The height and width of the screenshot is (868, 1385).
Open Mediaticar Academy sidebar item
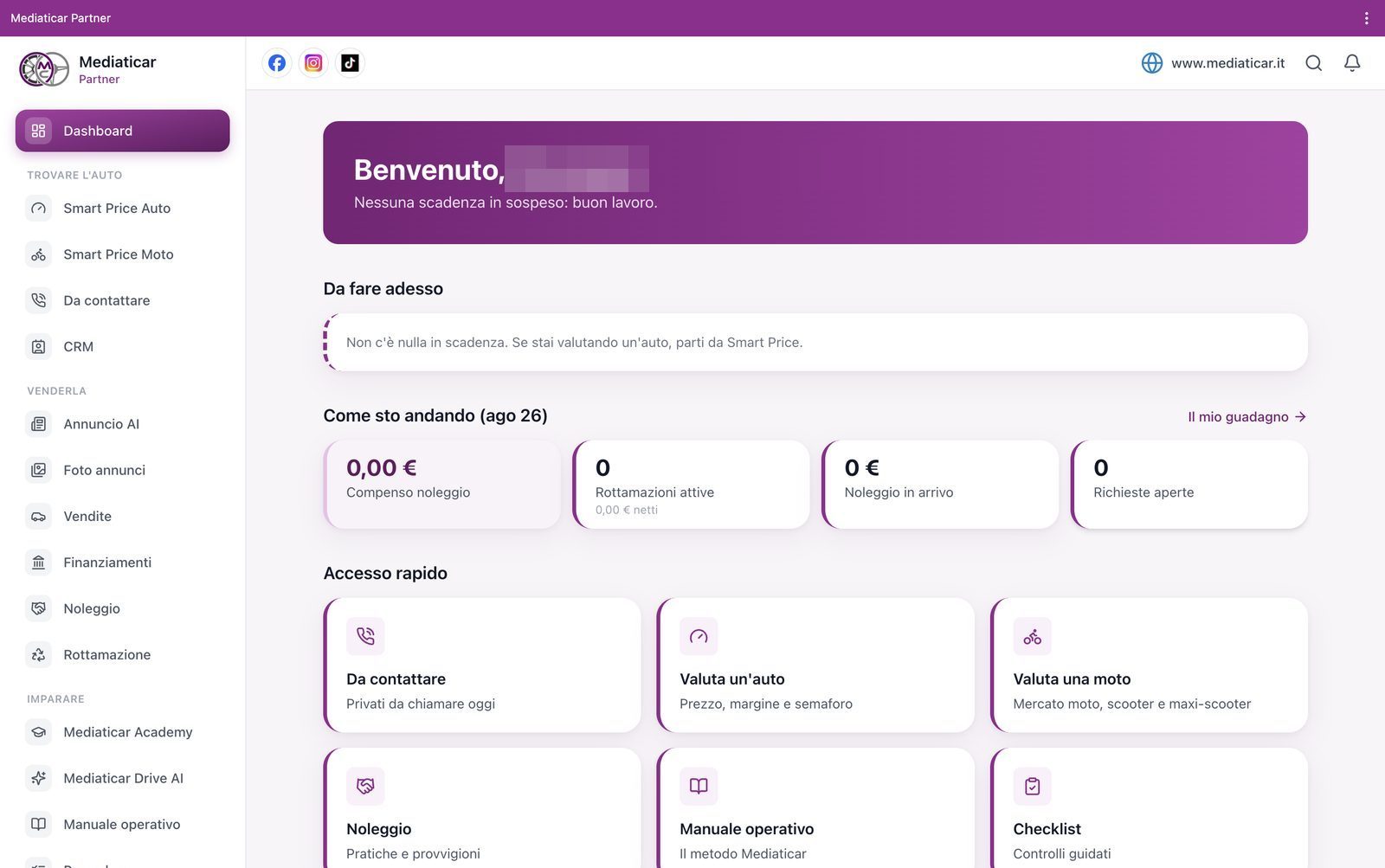123,732
